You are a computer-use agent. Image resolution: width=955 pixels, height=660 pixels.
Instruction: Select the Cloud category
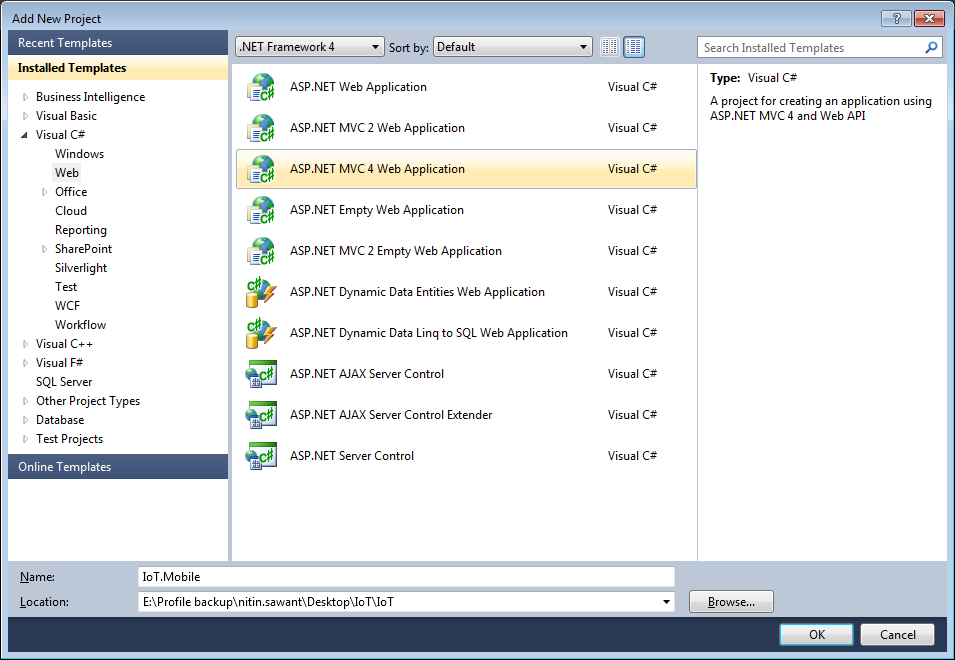[x=71, y=211]
